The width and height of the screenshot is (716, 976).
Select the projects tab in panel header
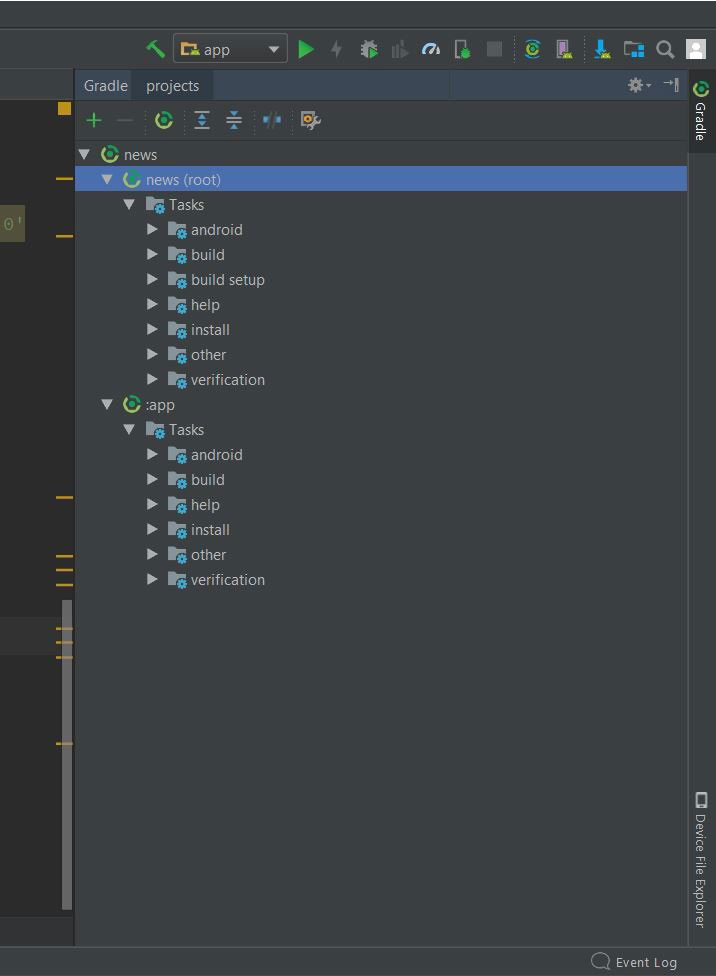click(x=172, y=86)
